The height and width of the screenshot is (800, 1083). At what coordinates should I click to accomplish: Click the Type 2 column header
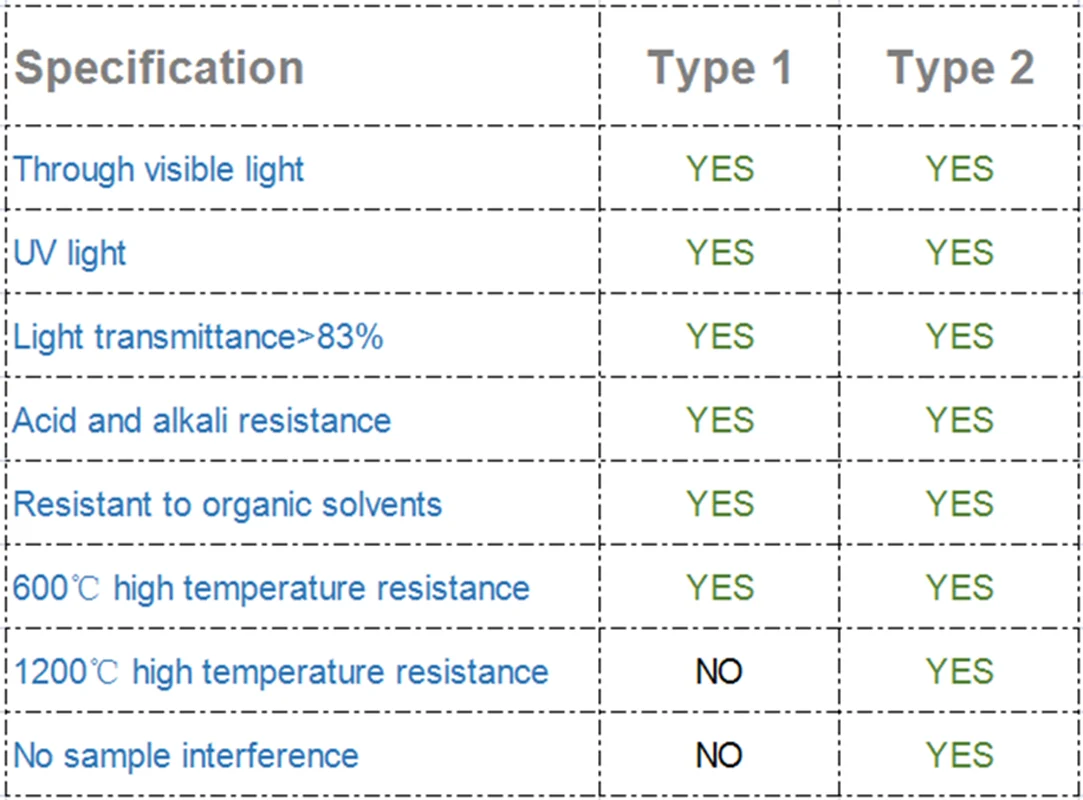click(960, 68)
